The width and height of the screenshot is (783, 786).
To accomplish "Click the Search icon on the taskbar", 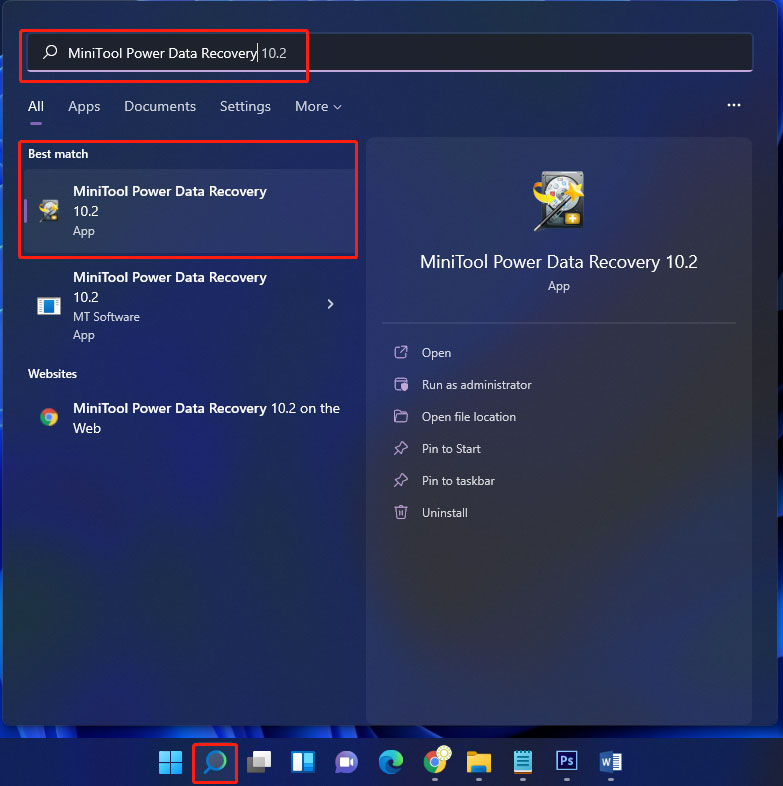I will (215, 762).
